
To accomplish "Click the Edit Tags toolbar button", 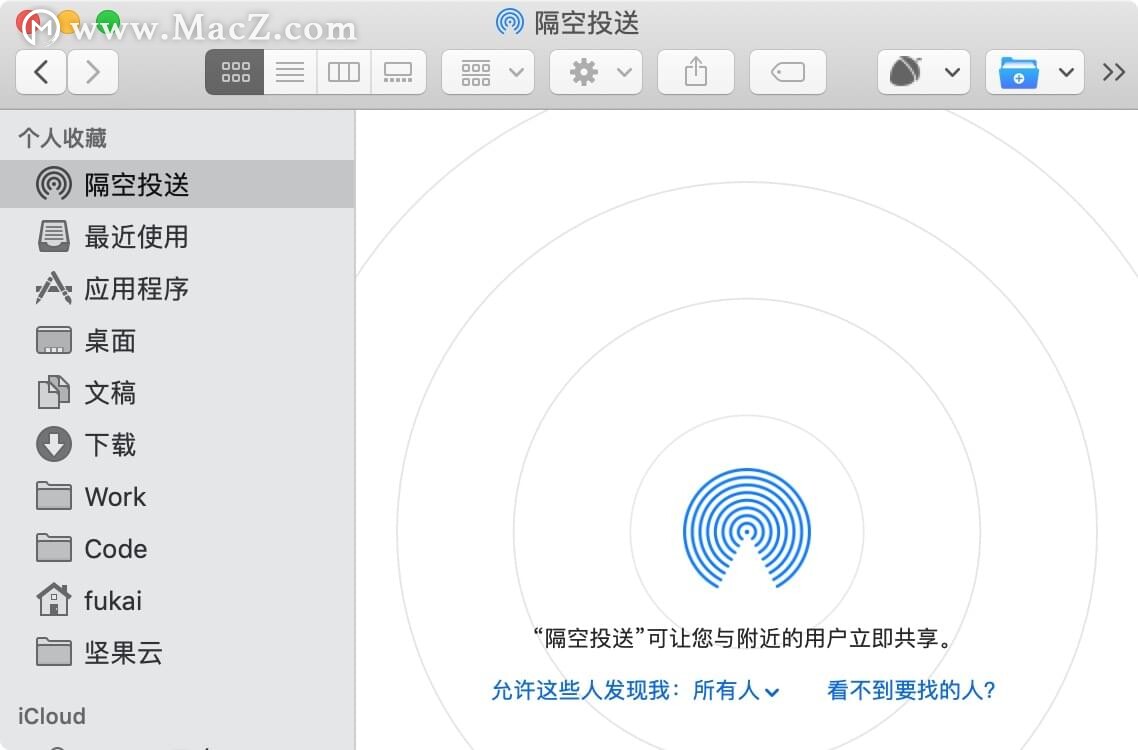I will point(787,72).
